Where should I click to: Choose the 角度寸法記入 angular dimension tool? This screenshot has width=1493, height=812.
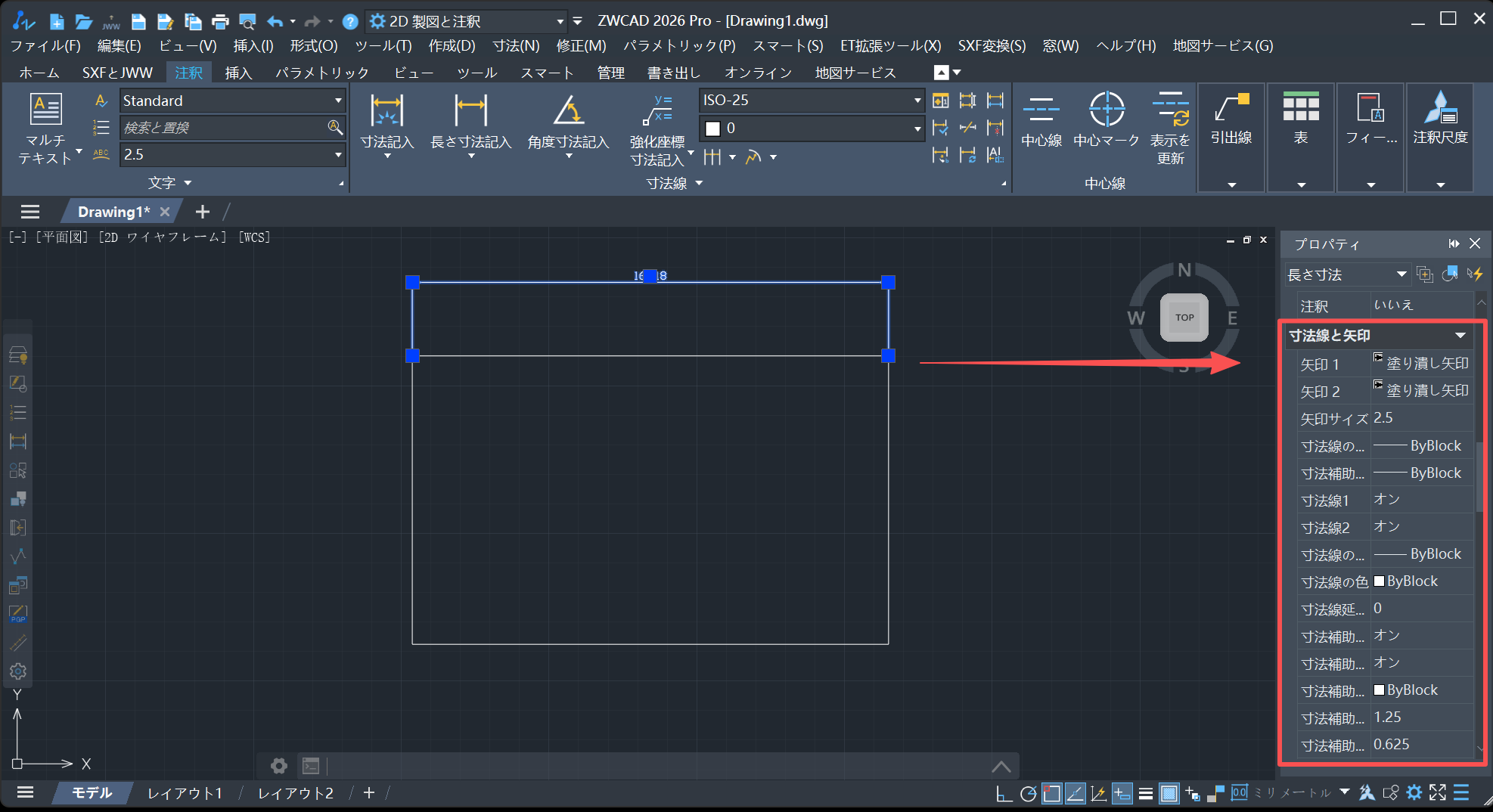568,111
